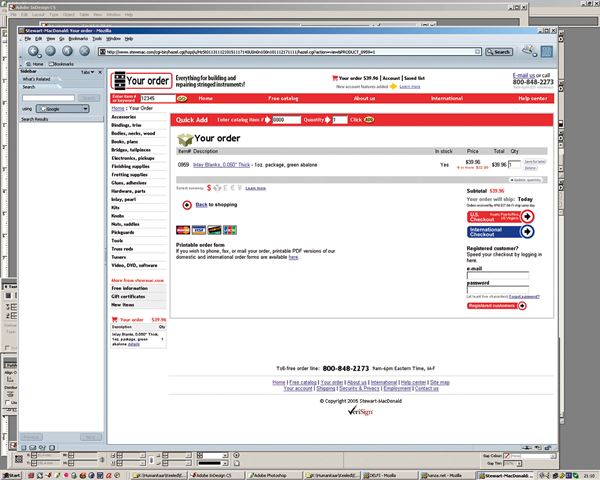
Task: Click the Bookmarks folder in personal toolbar
Action: pyautogui.click(x=61, y=64)
